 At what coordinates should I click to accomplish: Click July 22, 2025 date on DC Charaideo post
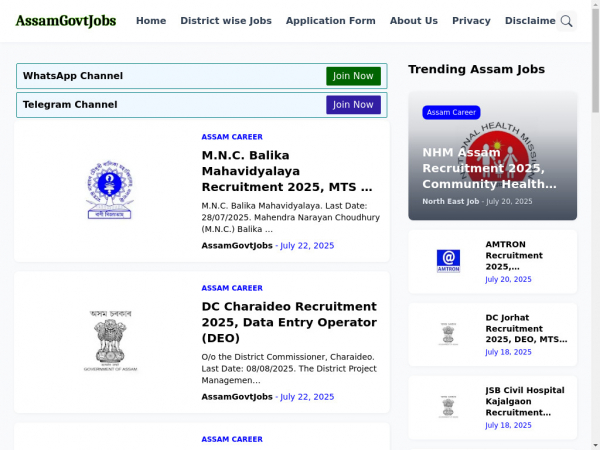tap(307, 397)
